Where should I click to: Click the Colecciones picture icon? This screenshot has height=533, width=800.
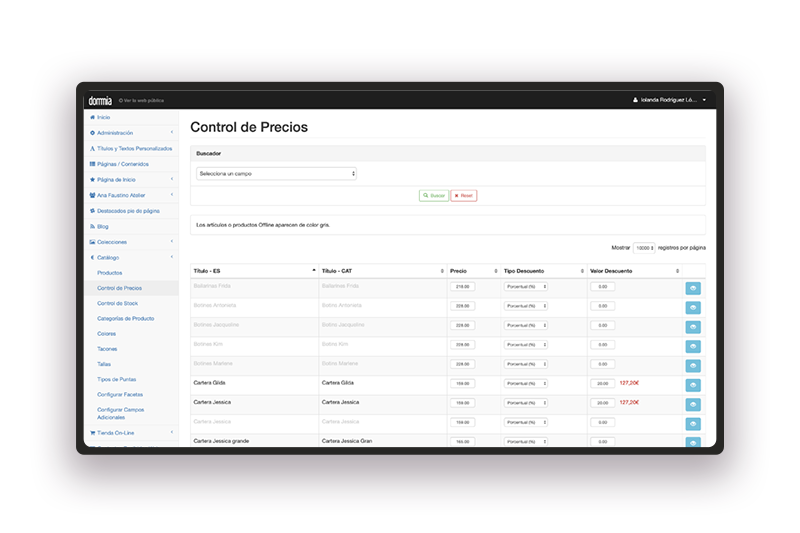tap(92, 242)
